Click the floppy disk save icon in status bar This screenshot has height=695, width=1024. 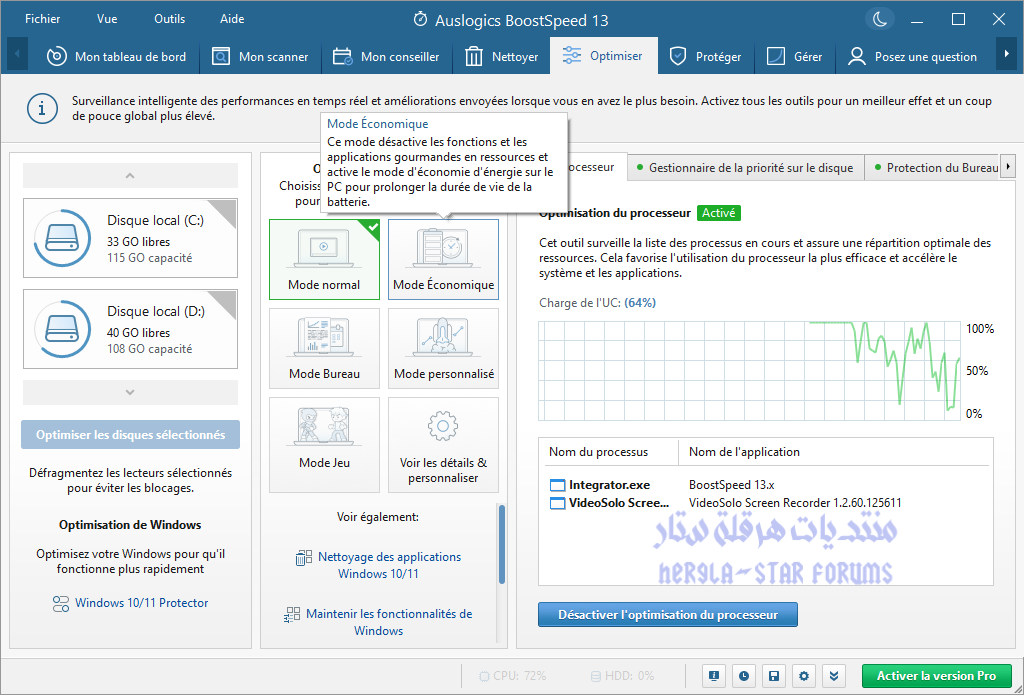[x=774, y=675]
